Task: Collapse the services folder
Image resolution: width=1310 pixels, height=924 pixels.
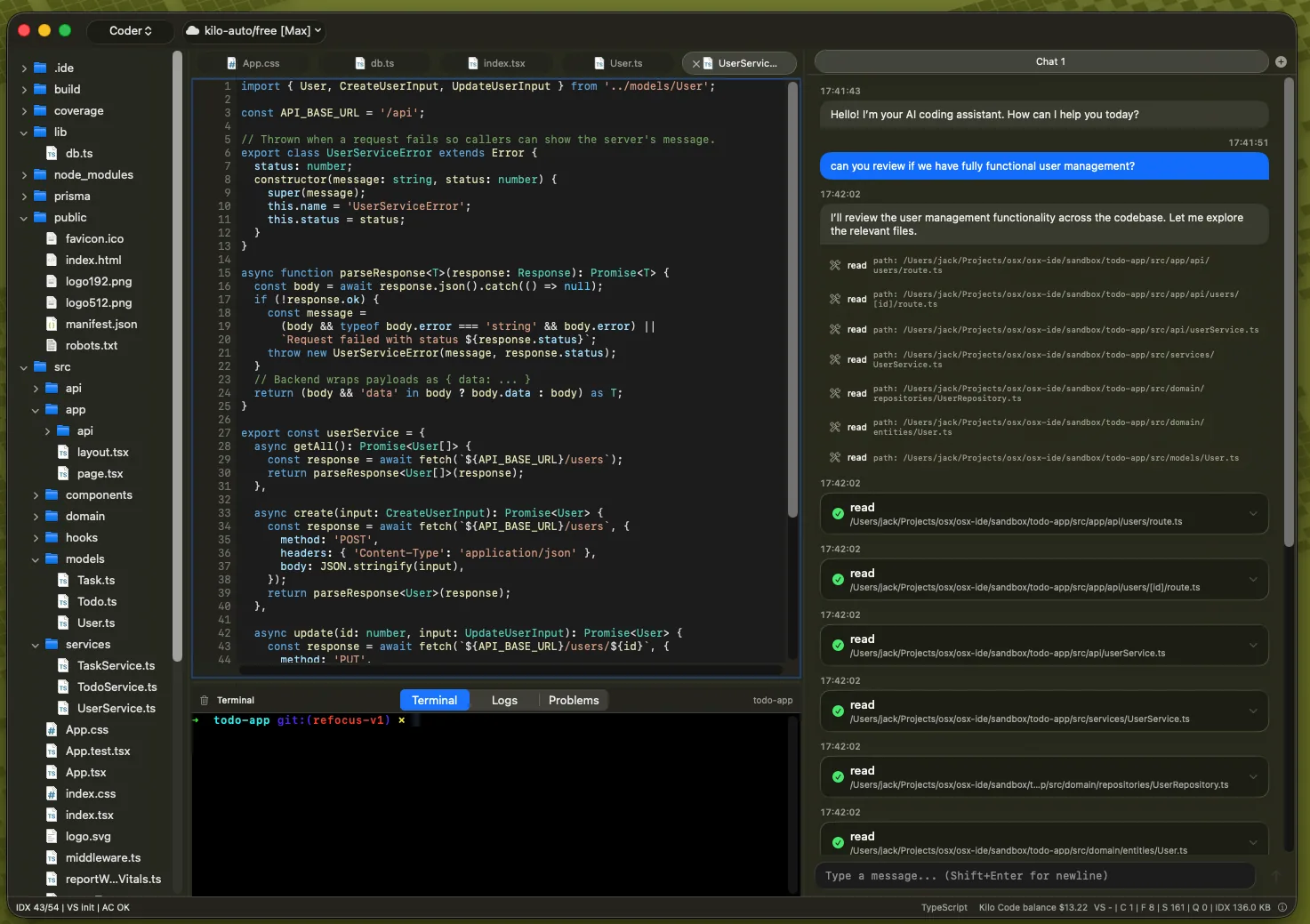Action: pyautogui.click(x=36, y=645)
